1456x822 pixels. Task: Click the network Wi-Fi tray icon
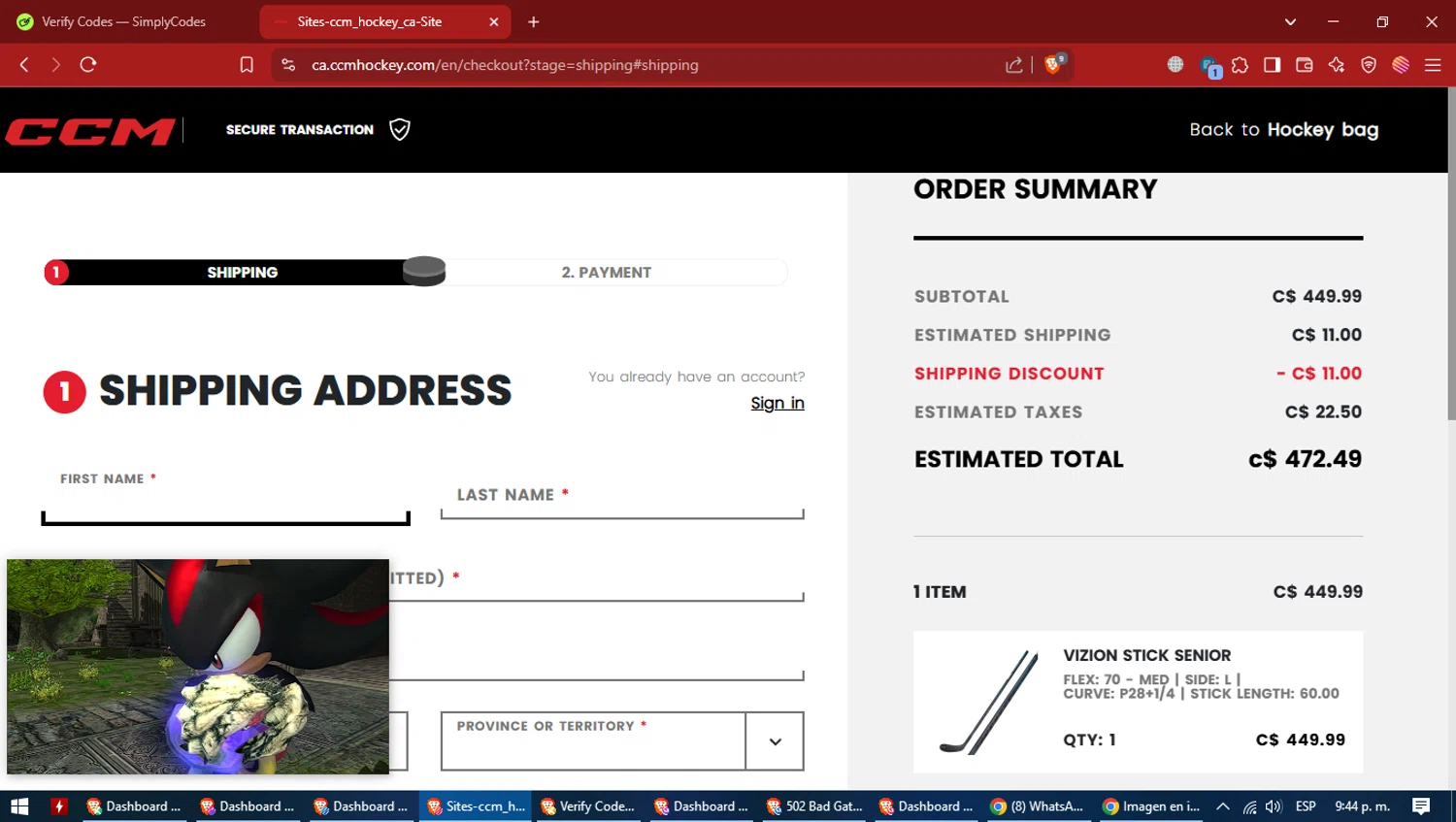click(1250, 806)
